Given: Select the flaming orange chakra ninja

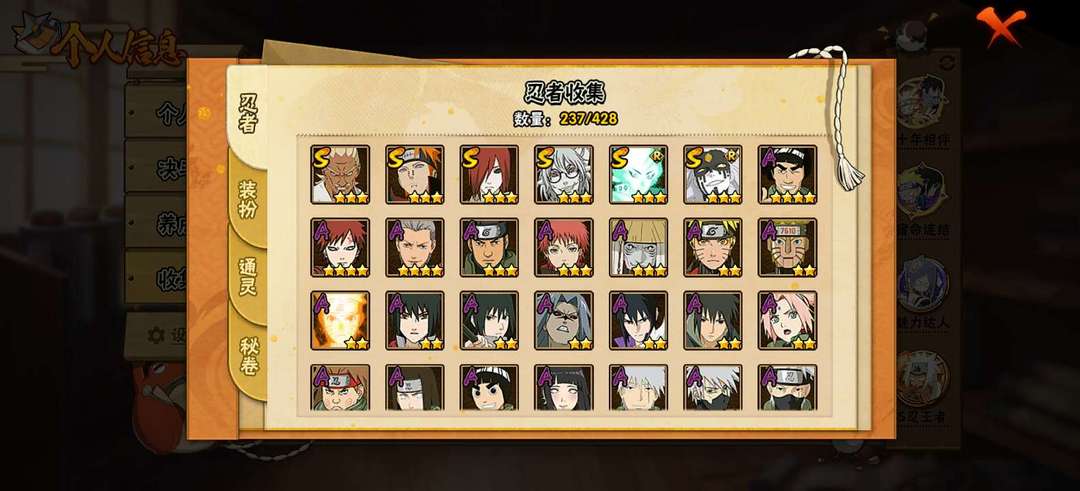Looking at the screenshot, I should point(340,320).
